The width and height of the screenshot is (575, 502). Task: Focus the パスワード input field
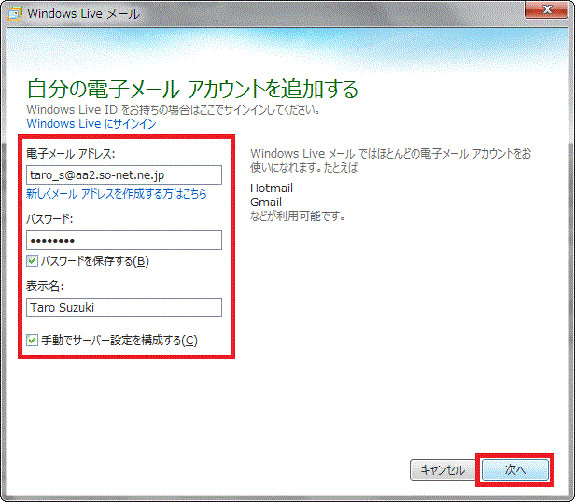(x=124, y=240)
